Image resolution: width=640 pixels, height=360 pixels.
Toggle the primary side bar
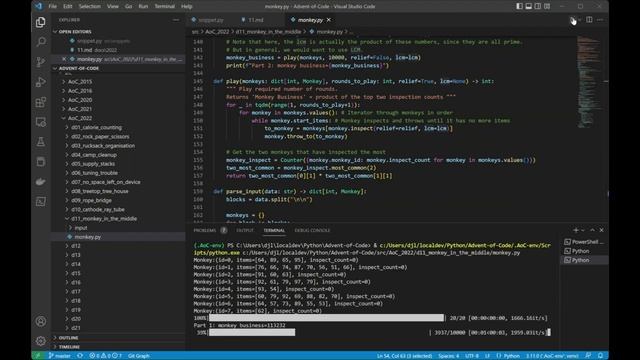coord(519,6)
